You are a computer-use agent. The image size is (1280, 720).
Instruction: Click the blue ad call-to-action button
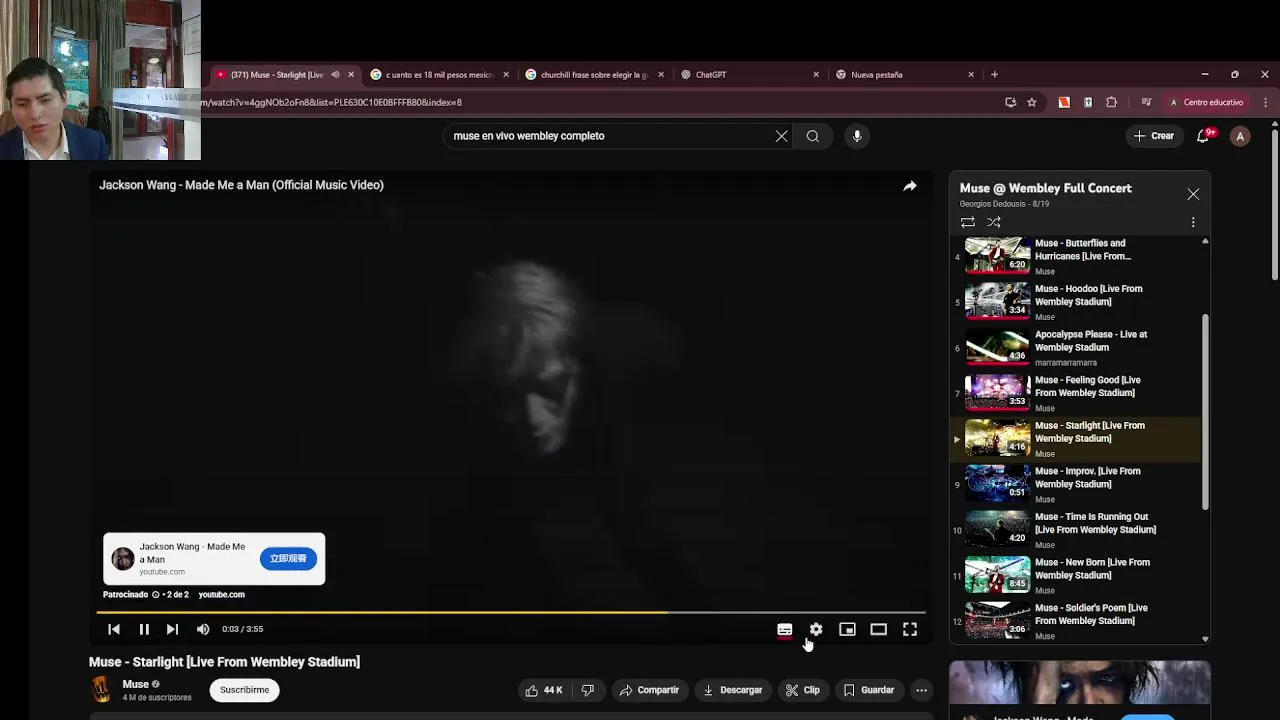[288, 559]
